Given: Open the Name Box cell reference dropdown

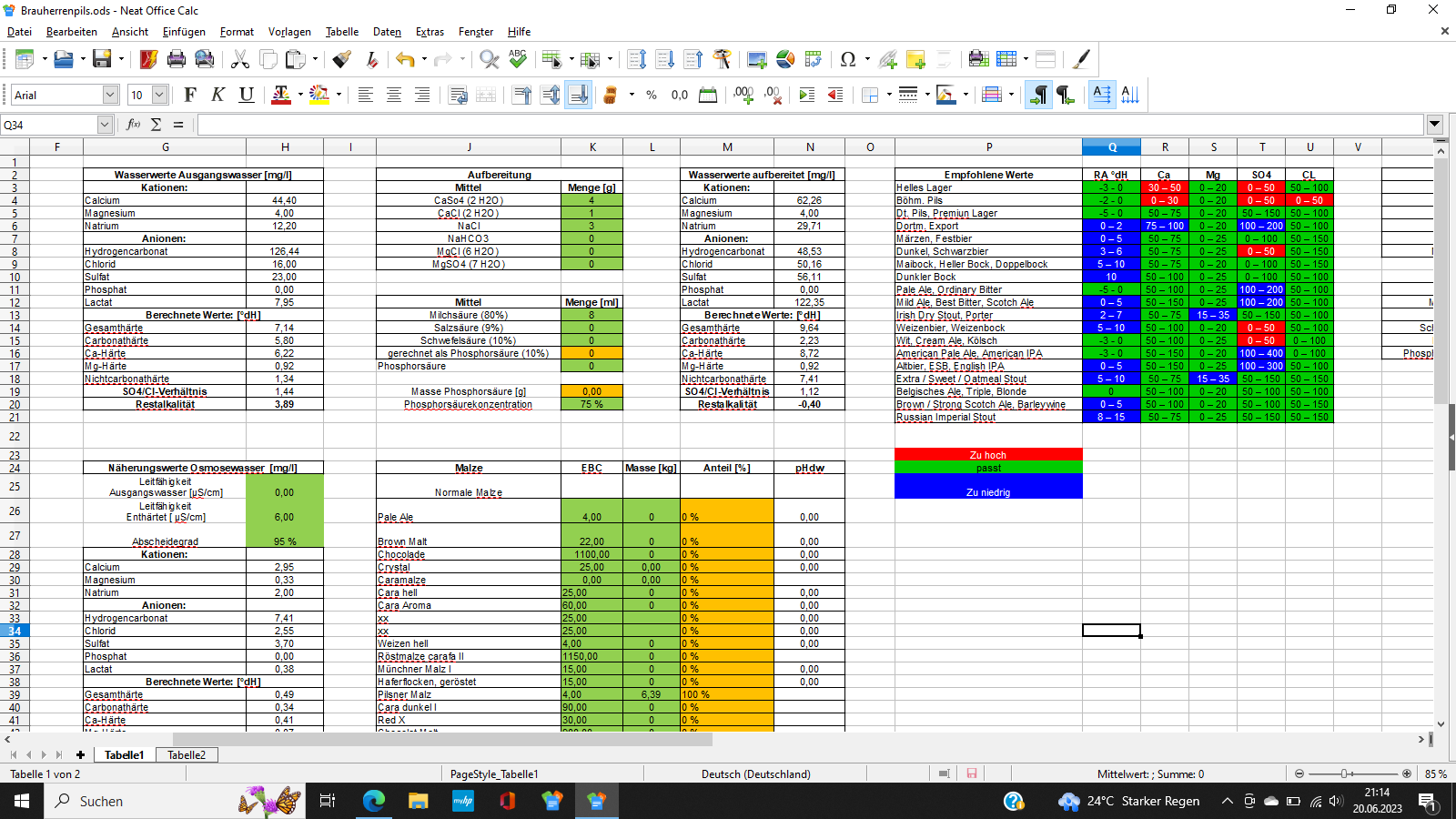Looking at the screenshot, I should pyautogui.click(x=105, y=125).
